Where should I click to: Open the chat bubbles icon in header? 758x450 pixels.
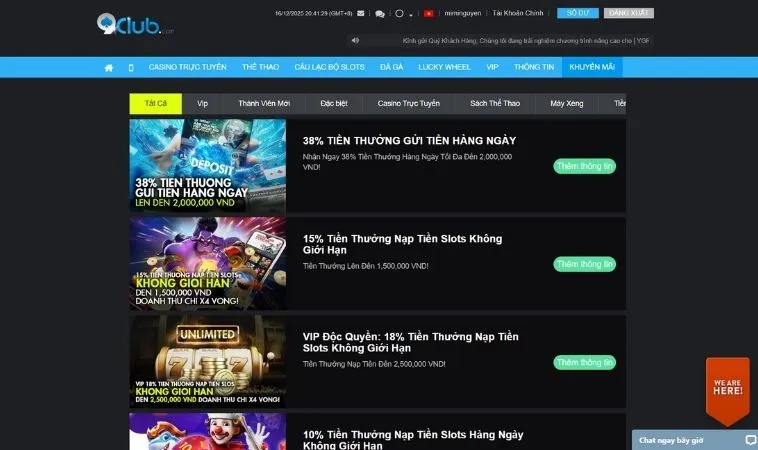(380, 14)
